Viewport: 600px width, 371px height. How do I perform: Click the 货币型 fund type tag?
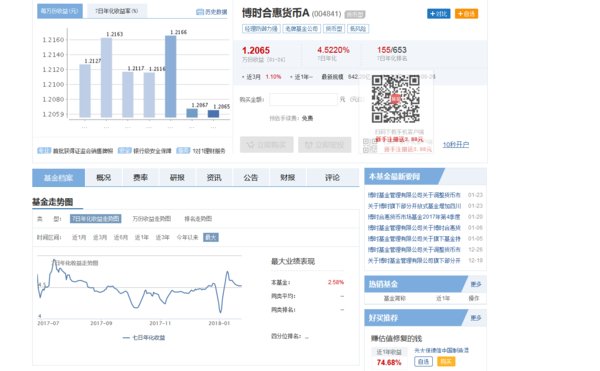[334, 29]
